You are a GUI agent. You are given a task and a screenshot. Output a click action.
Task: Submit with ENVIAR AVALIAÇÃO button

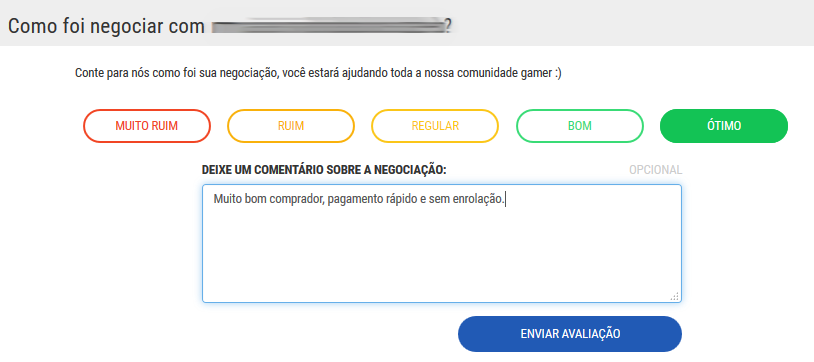(569, 334)
